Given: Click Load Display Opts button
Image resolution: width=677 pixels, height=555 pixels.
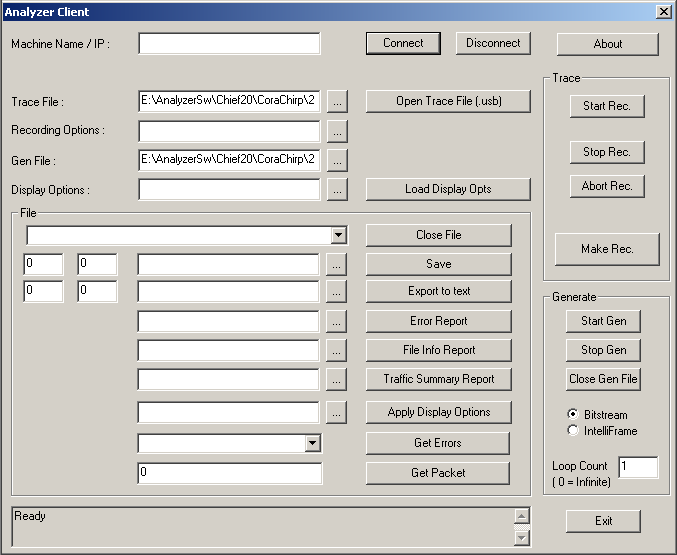Looking at the screenshot, I should tap(448, 189).
